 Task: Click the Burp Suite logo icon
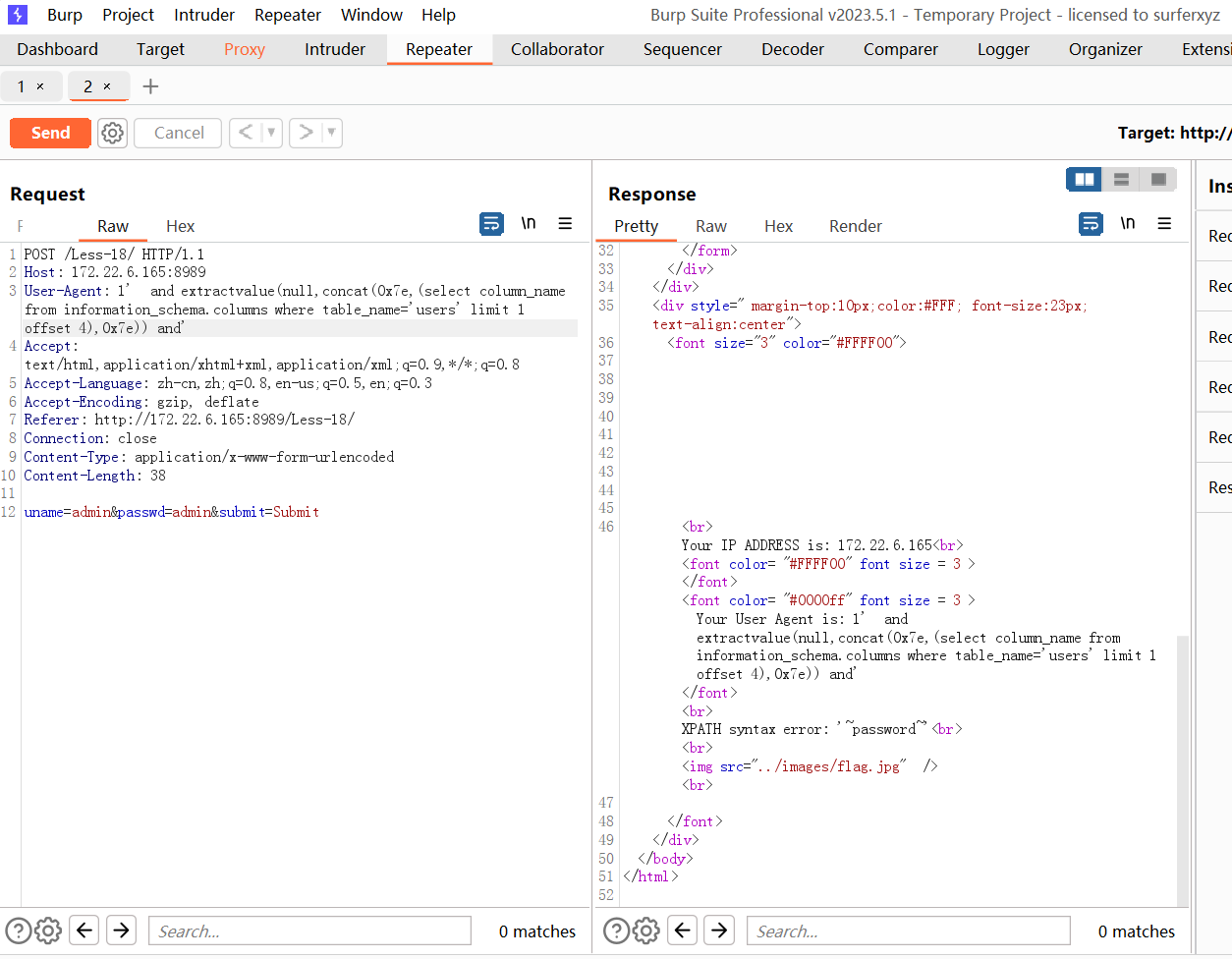coord(18,15)
